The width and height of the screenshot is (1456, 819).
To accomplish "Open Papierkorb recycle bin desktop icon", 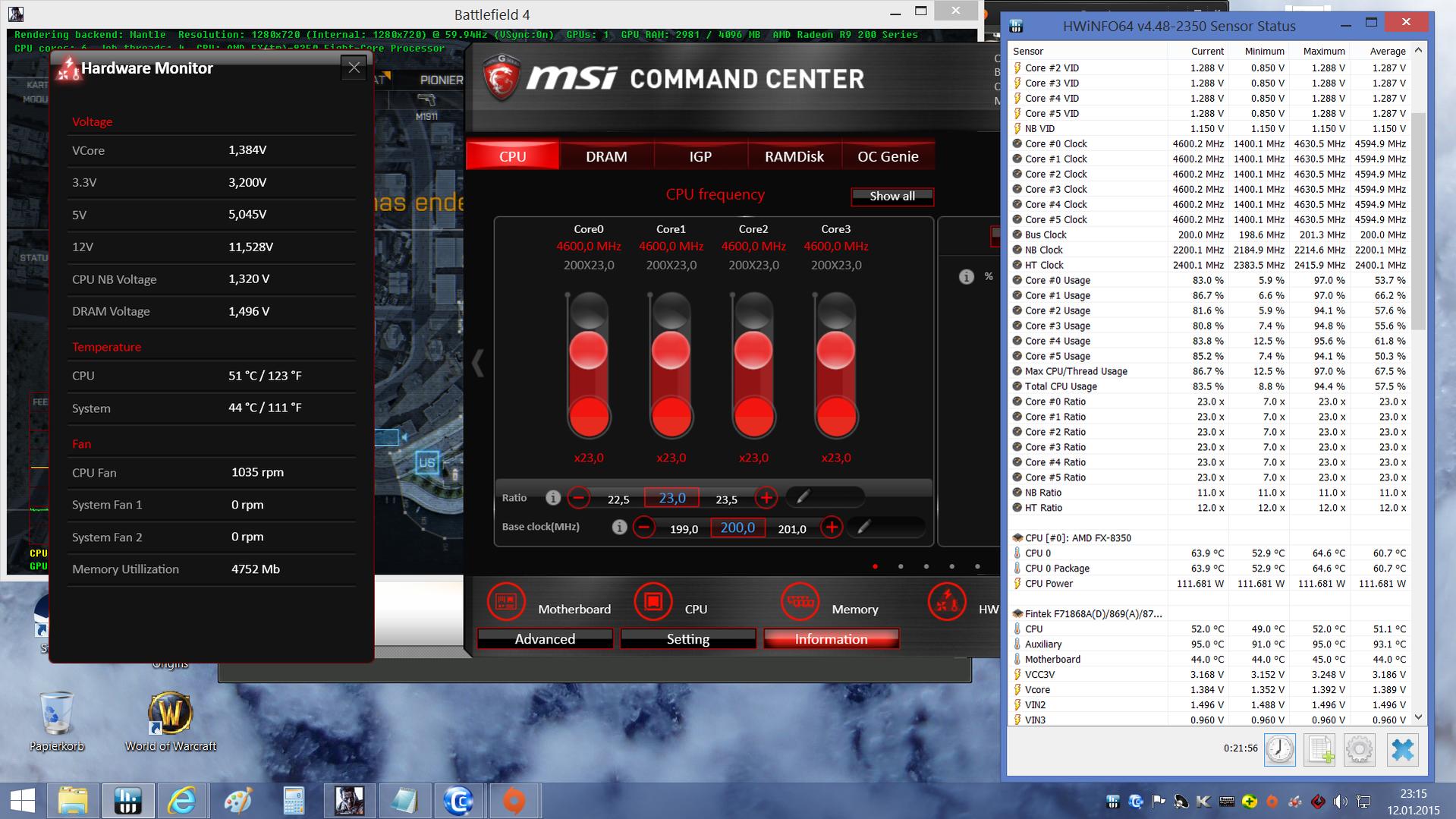I will point(57,721).
